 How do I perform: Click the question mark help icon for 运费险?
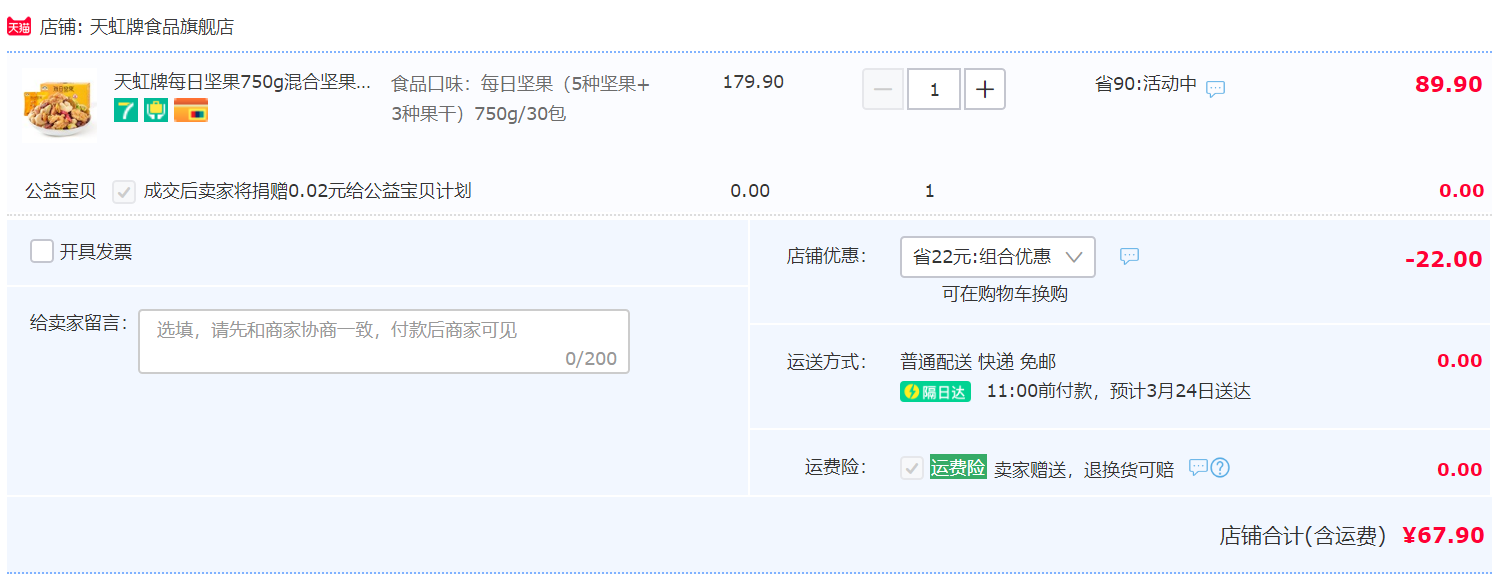click(x=1219, y=467)
